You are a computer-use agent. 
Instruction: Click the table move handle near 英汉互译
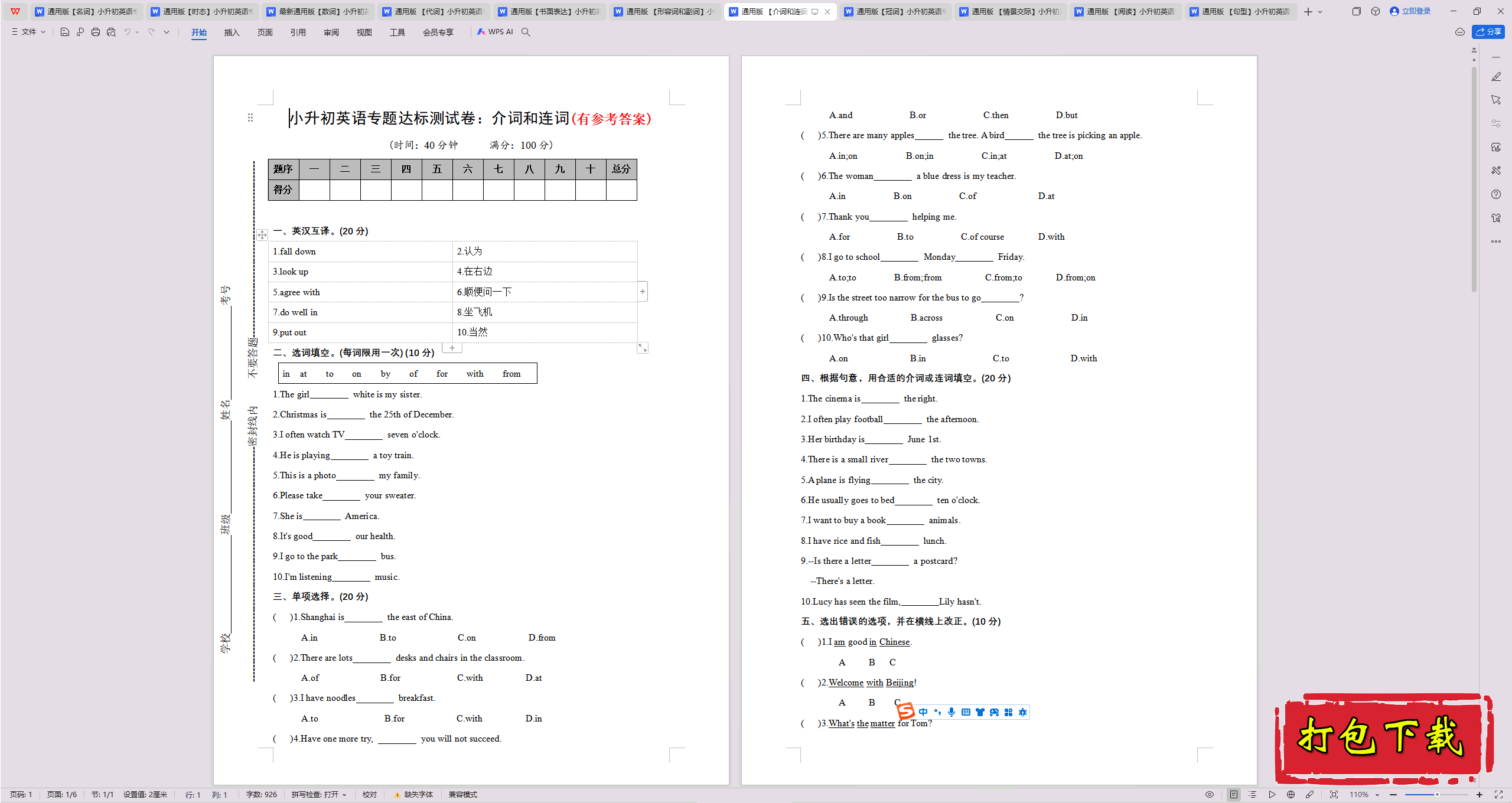262,235
